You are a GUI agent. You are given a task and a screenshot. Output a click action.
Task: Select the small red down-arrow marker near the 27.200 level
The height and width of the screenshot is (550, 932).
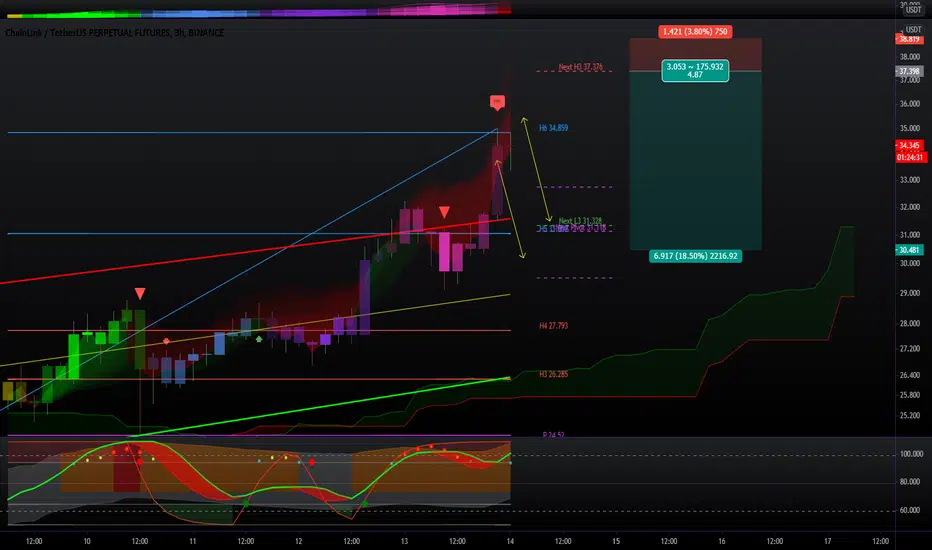(166, 341)
